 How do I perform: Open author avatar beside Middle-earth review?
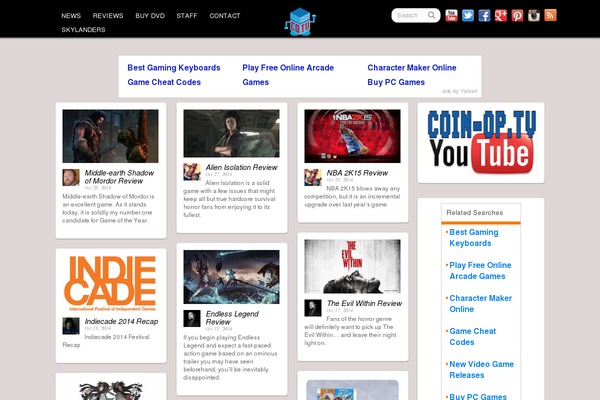click(x=71, y=177)
